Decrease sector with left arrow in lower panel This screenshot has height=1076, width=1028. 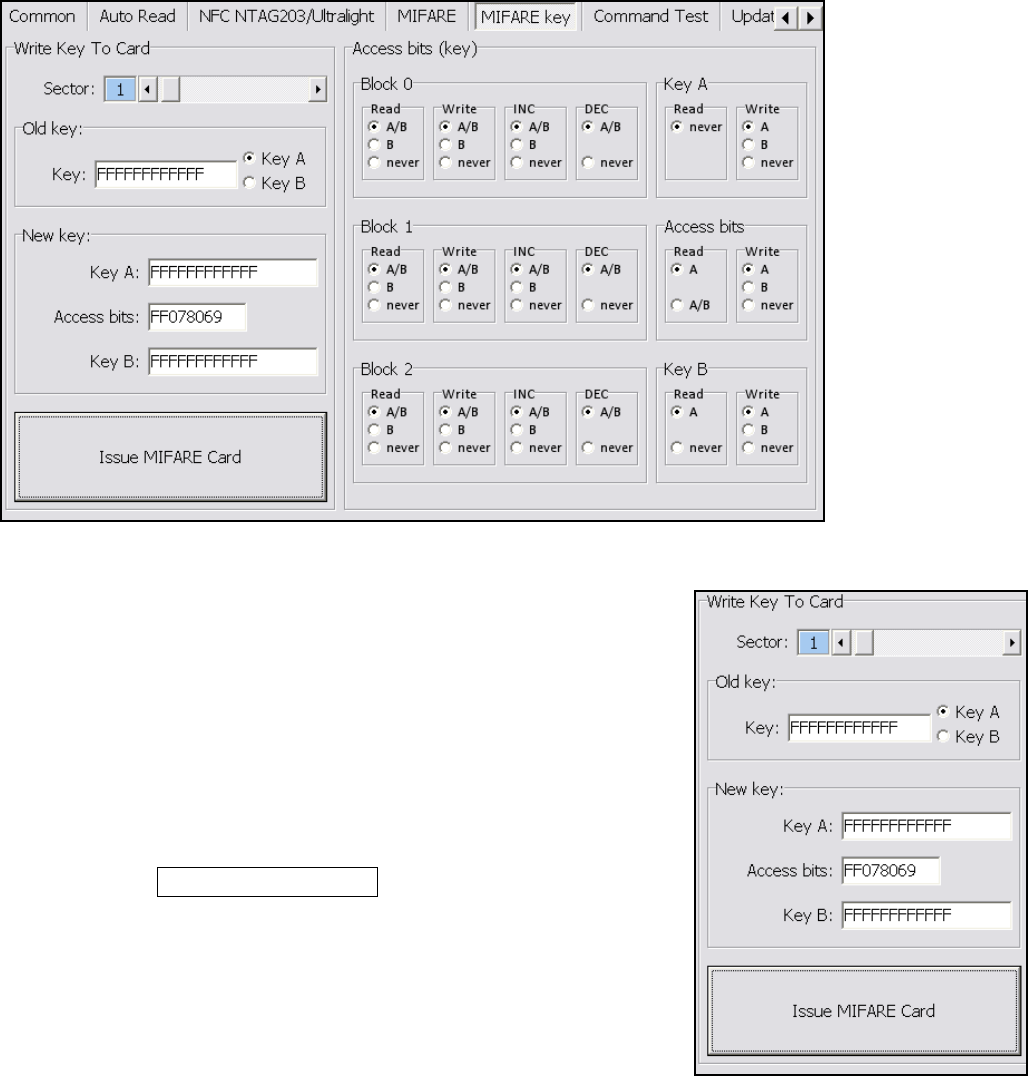pyautogui.click(x=841, y=643)
